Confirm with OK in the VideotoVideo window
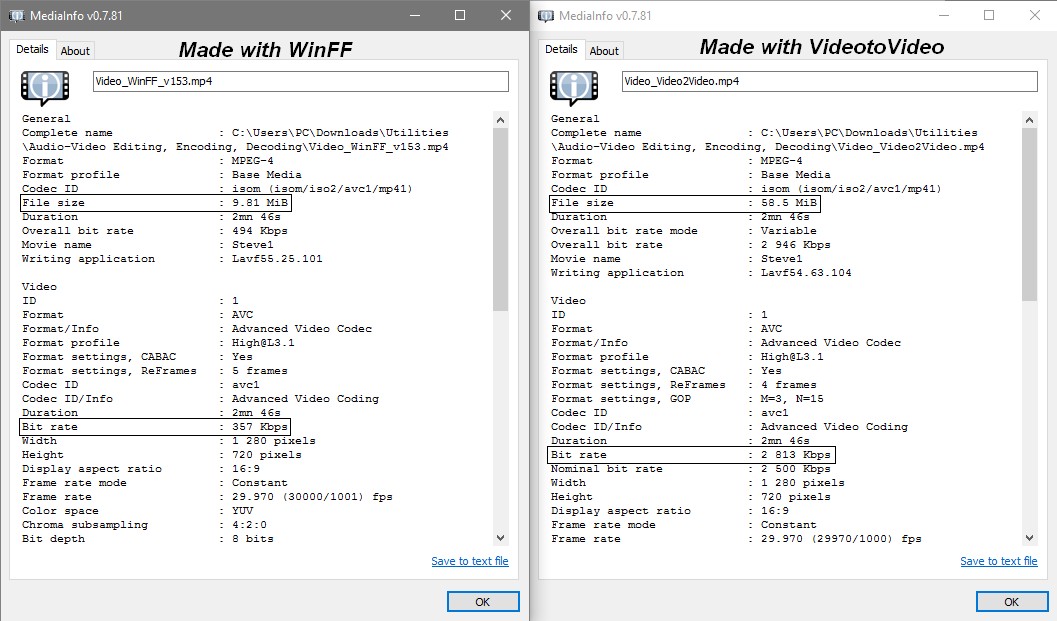Image resolution: width=1057 pixels, height=621 pixels. (x=1012, y=601)
